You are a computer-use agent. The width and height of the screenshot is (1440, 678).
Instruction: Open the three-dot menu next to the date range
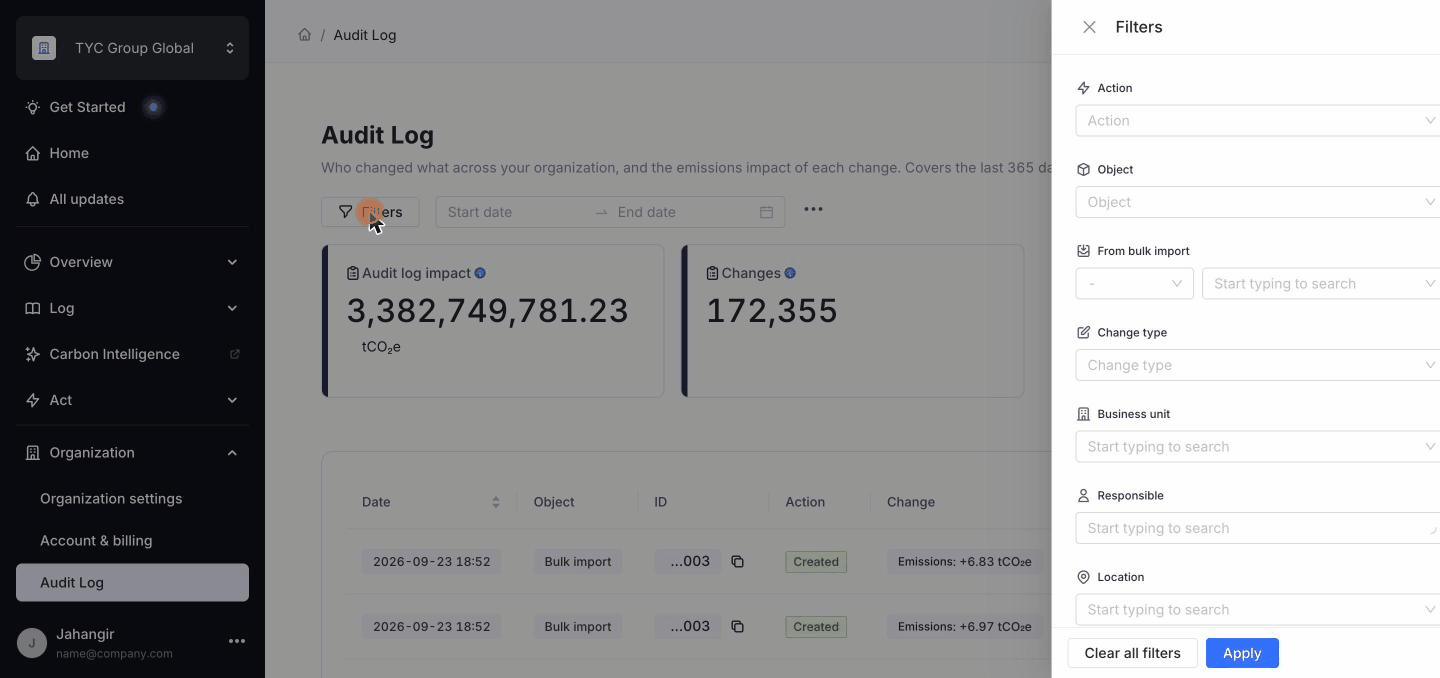click(x=813, y=210)
